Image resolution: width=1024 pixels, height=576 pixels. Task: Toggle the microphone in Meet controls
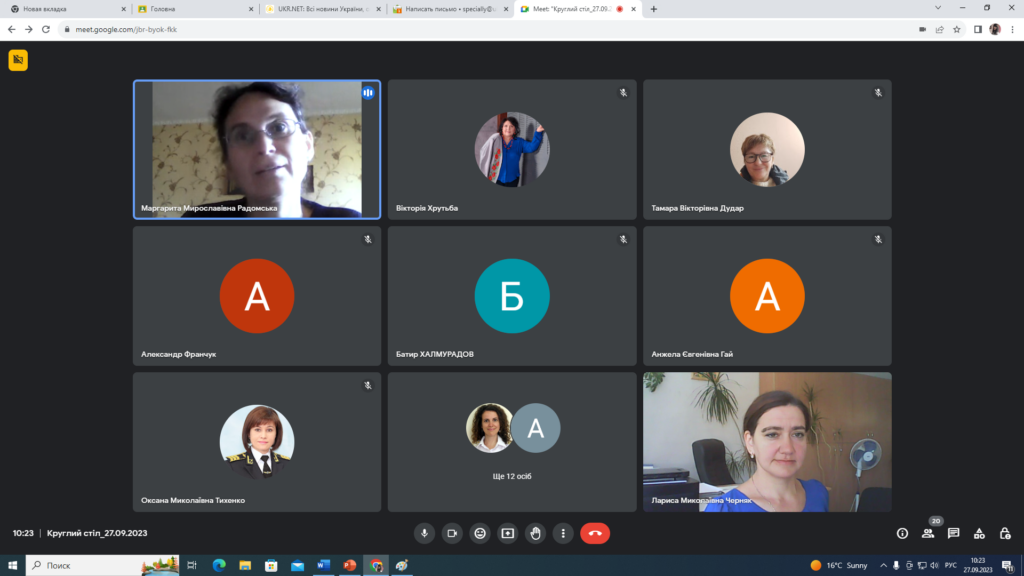424,533
